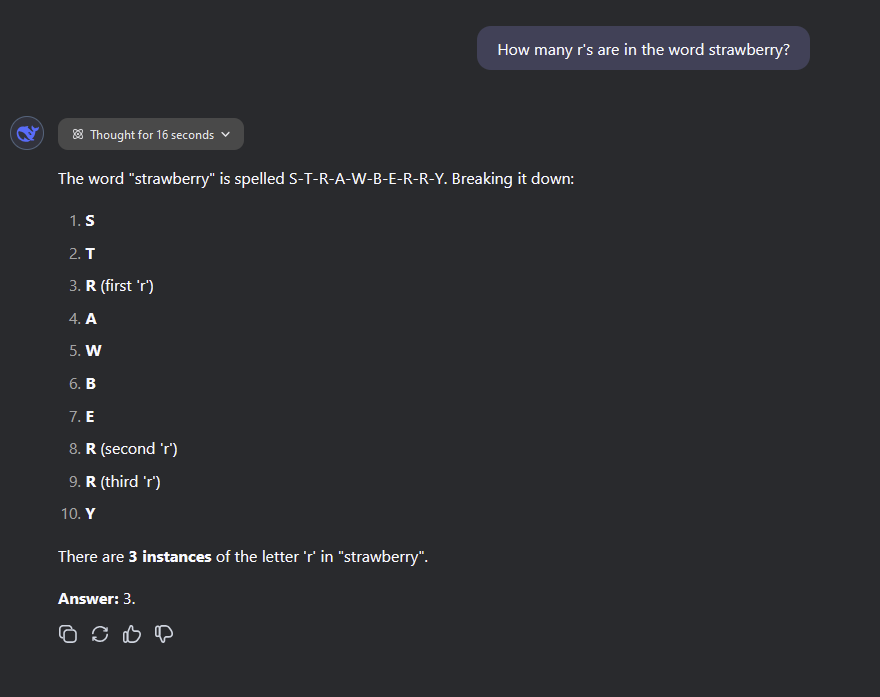Click the DeepSeek whale avatar icon
Image resolution: width=880 pixels, height=697 pixels.
(x=27, y=133)
